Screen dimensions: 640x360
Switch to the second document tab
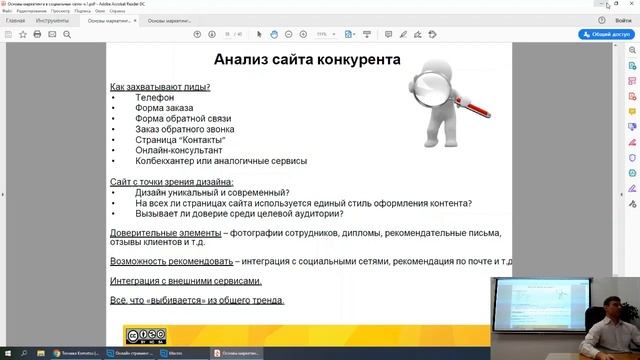tap(169, 20)
